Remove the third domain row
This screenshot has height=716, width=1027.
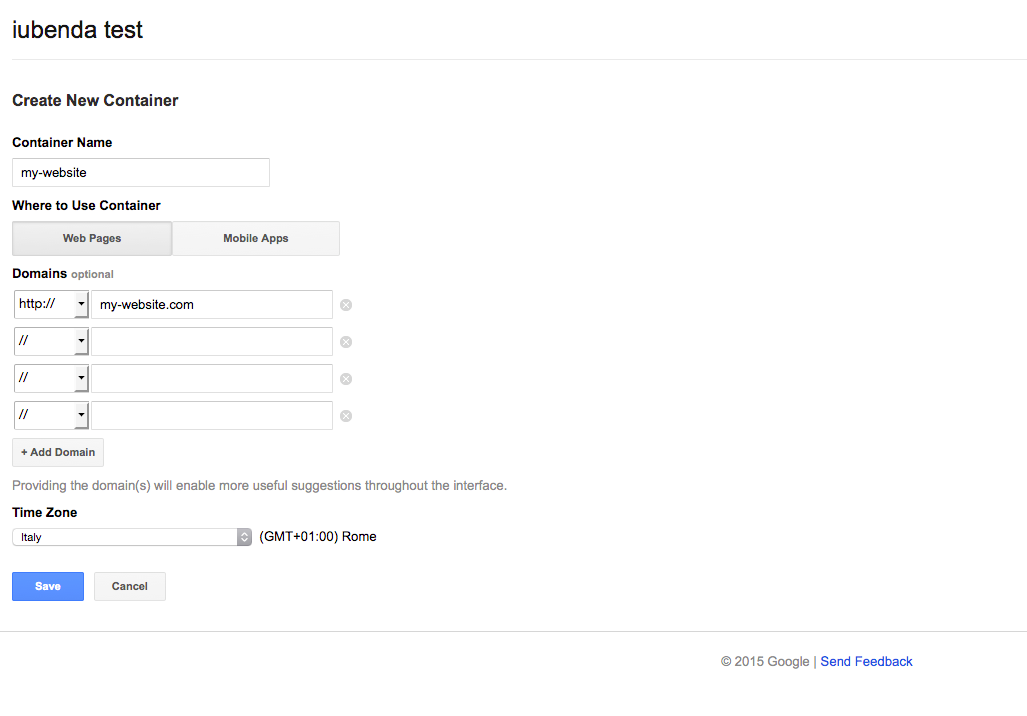click(346, 379)
